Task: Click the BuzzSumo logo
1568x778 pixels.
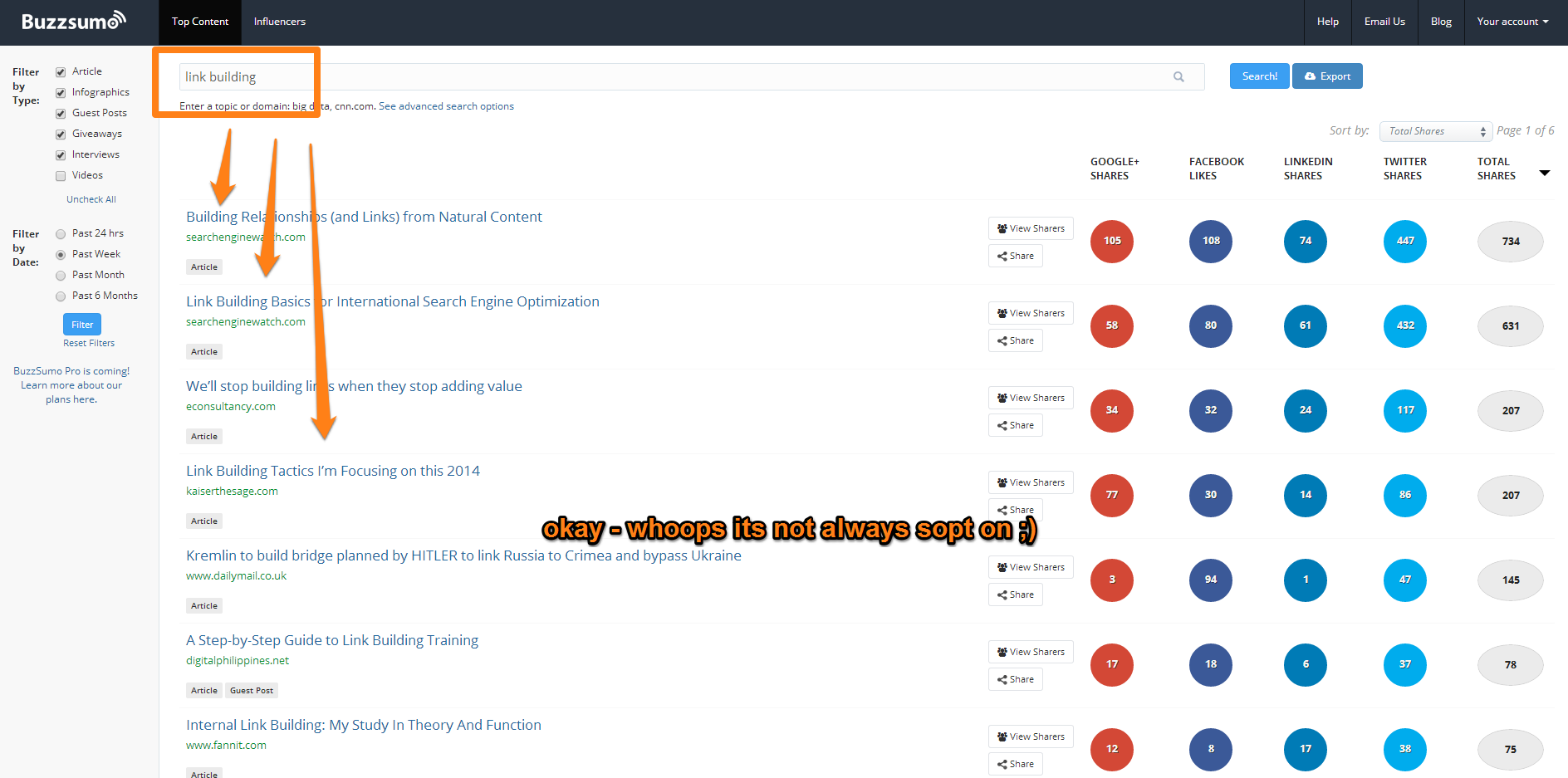Action: [74, 22]
